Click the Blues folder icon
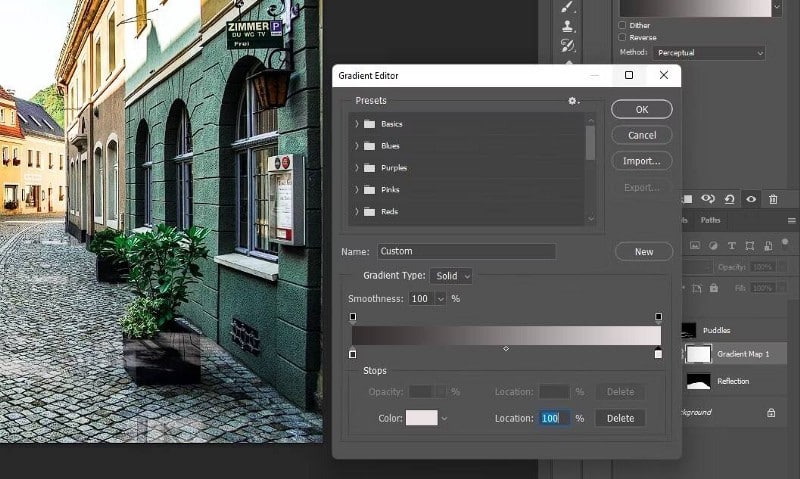Image resolution: width=800 pixels, height=479 pixels. click(x=369, y=146)
